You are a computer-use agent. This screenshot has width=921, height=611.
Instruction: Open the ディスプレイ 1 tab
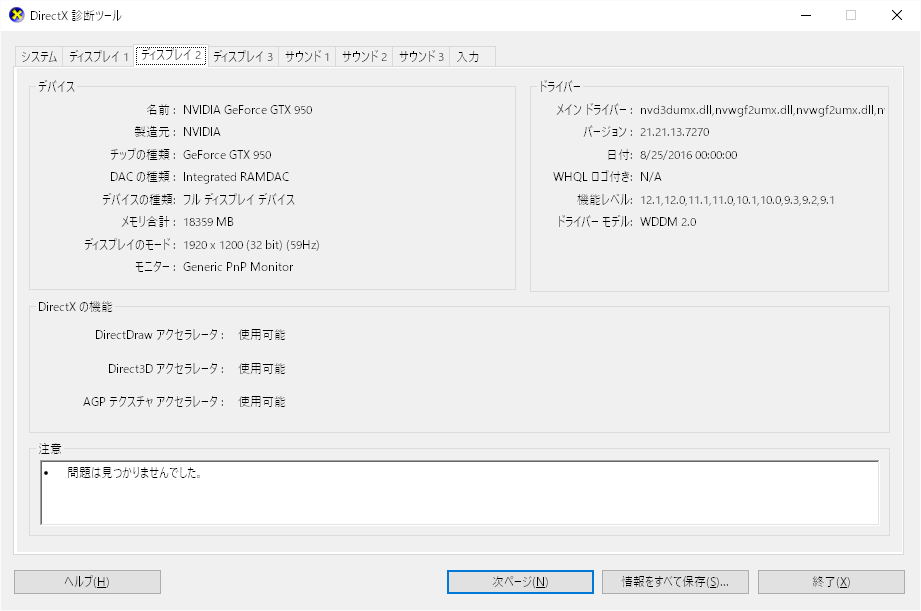(98, 56)
